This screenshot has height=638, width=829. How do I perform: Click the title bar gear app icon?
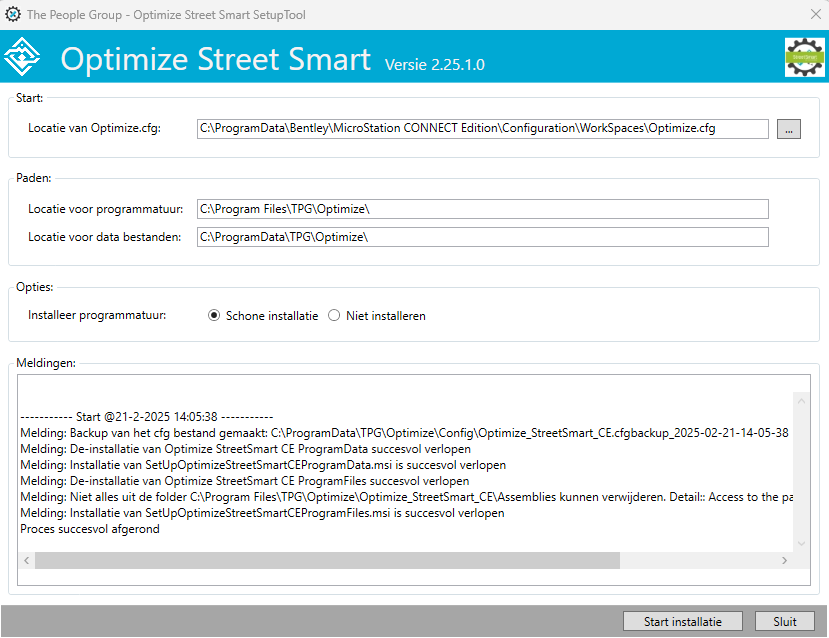point(13,14)
